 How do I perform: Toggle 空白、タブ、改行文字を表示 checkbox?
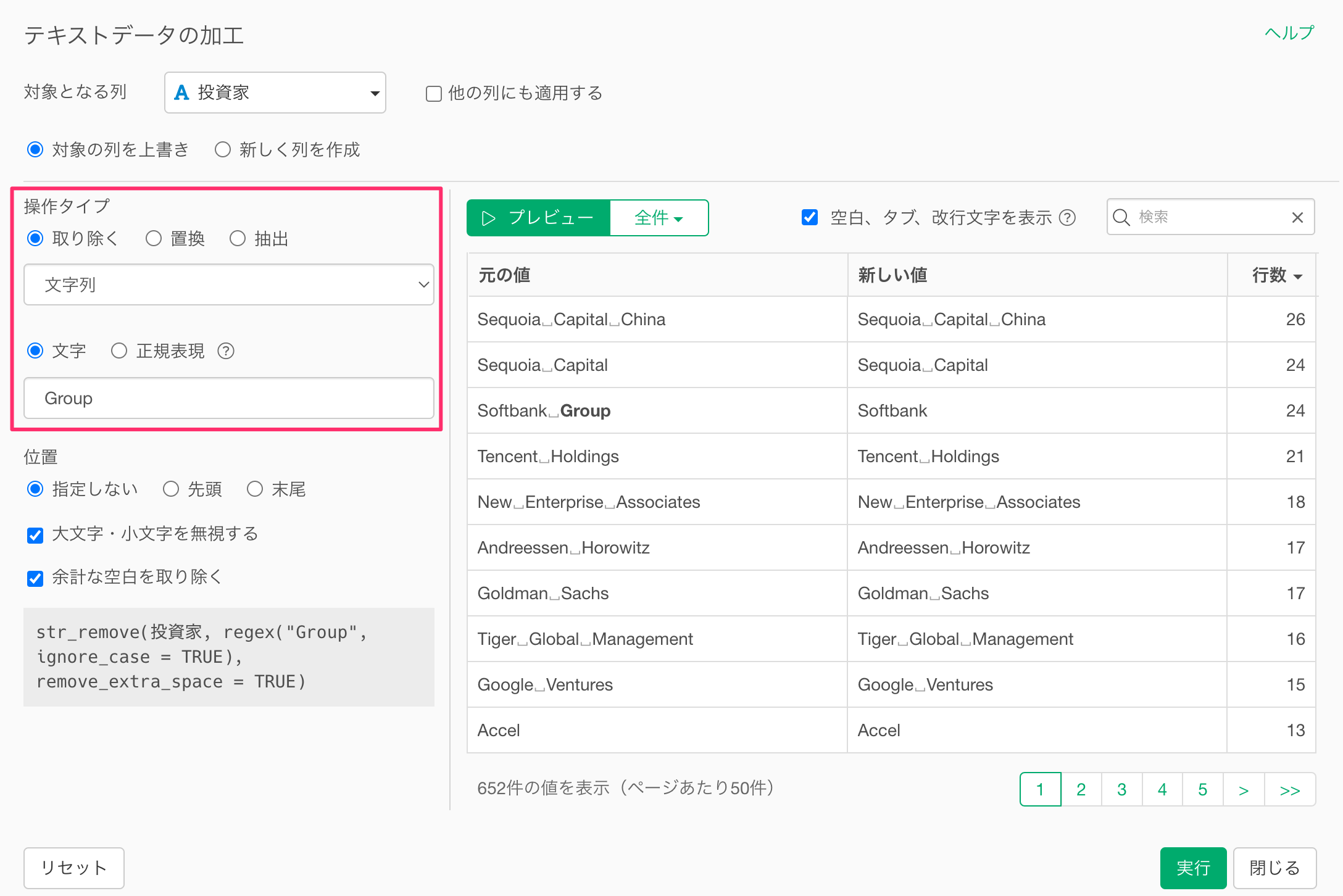pos(810,217)
